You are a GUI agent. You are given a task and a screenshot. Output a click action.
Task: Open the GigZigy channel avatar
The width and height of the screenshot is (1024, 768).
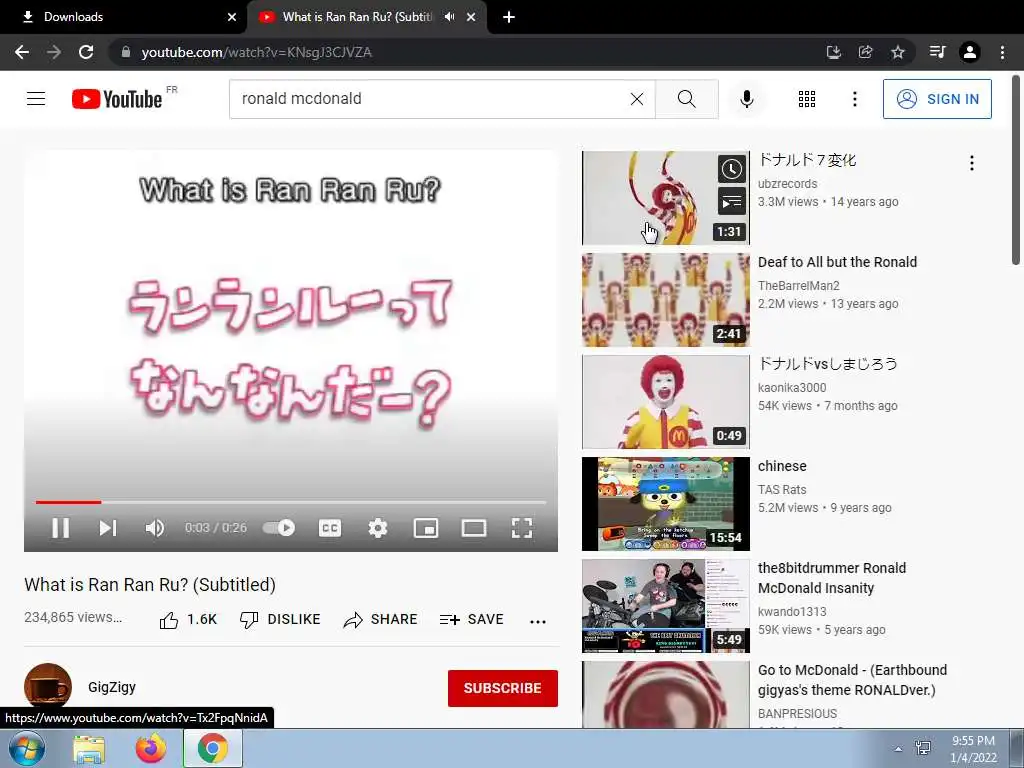click(48, 687)
